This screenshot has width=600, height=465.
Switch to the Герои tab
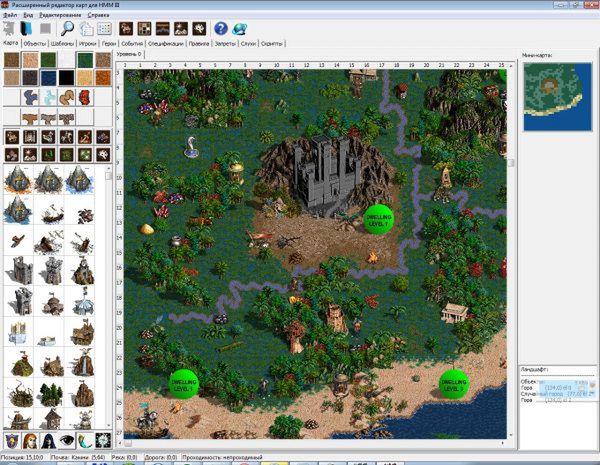109,44
